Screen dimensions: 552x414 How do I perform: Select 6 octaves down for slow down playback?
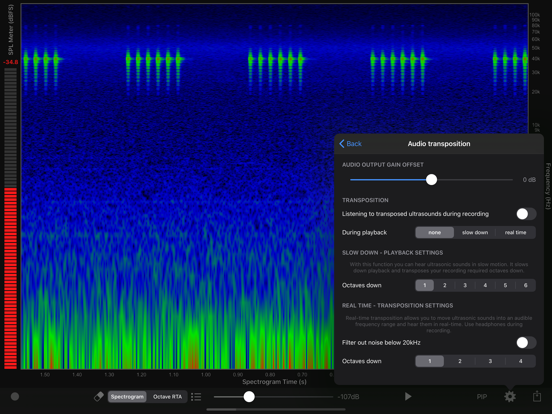(x=526, y=285)
